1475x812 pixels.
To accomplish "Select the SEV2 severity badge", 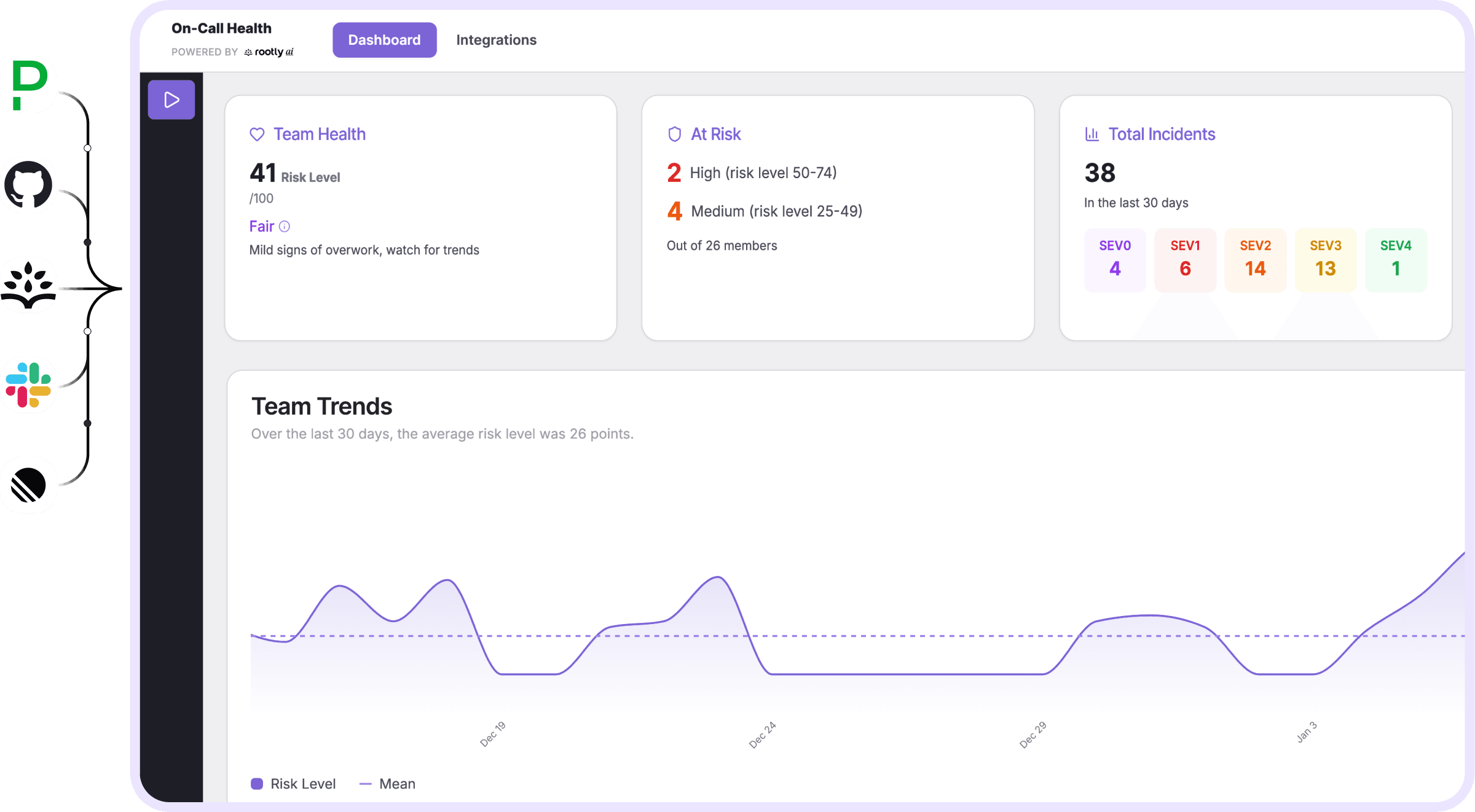I will 1256,259.
